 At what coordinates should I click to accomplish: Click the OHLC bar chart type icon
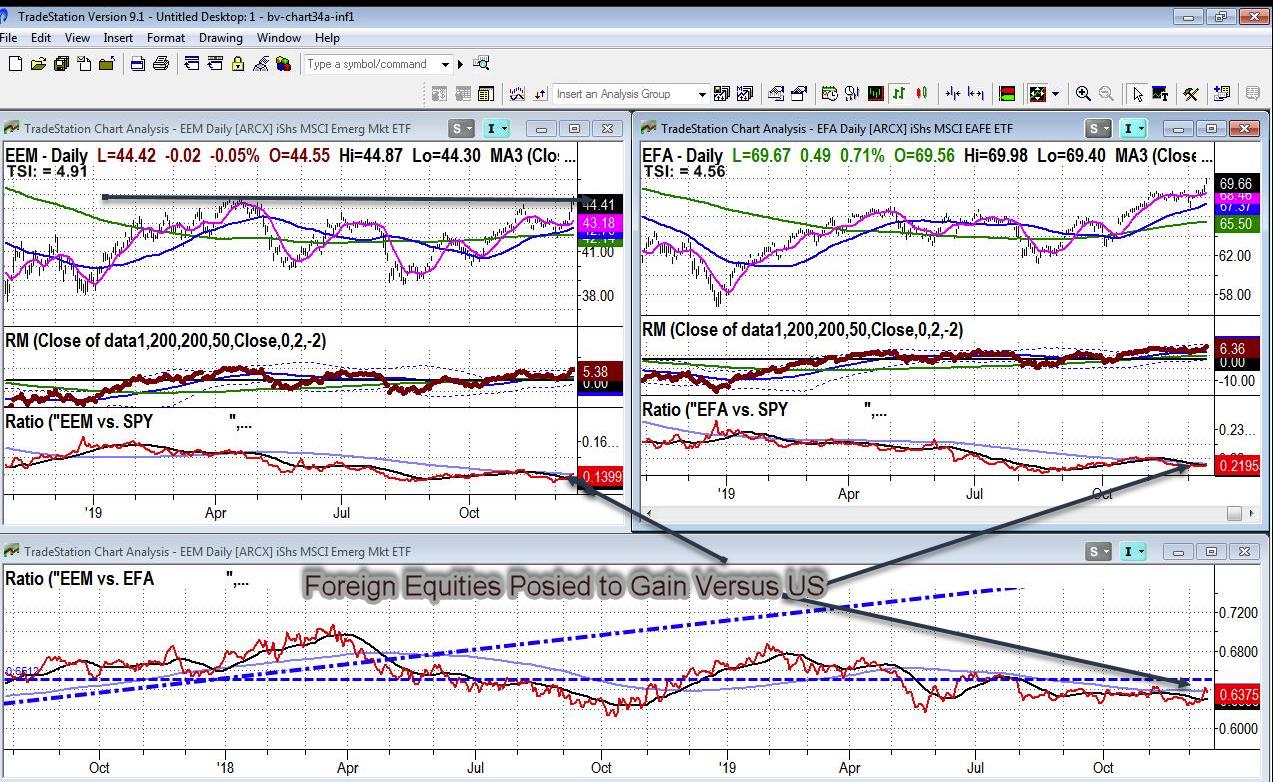click(x=898, y=93)
